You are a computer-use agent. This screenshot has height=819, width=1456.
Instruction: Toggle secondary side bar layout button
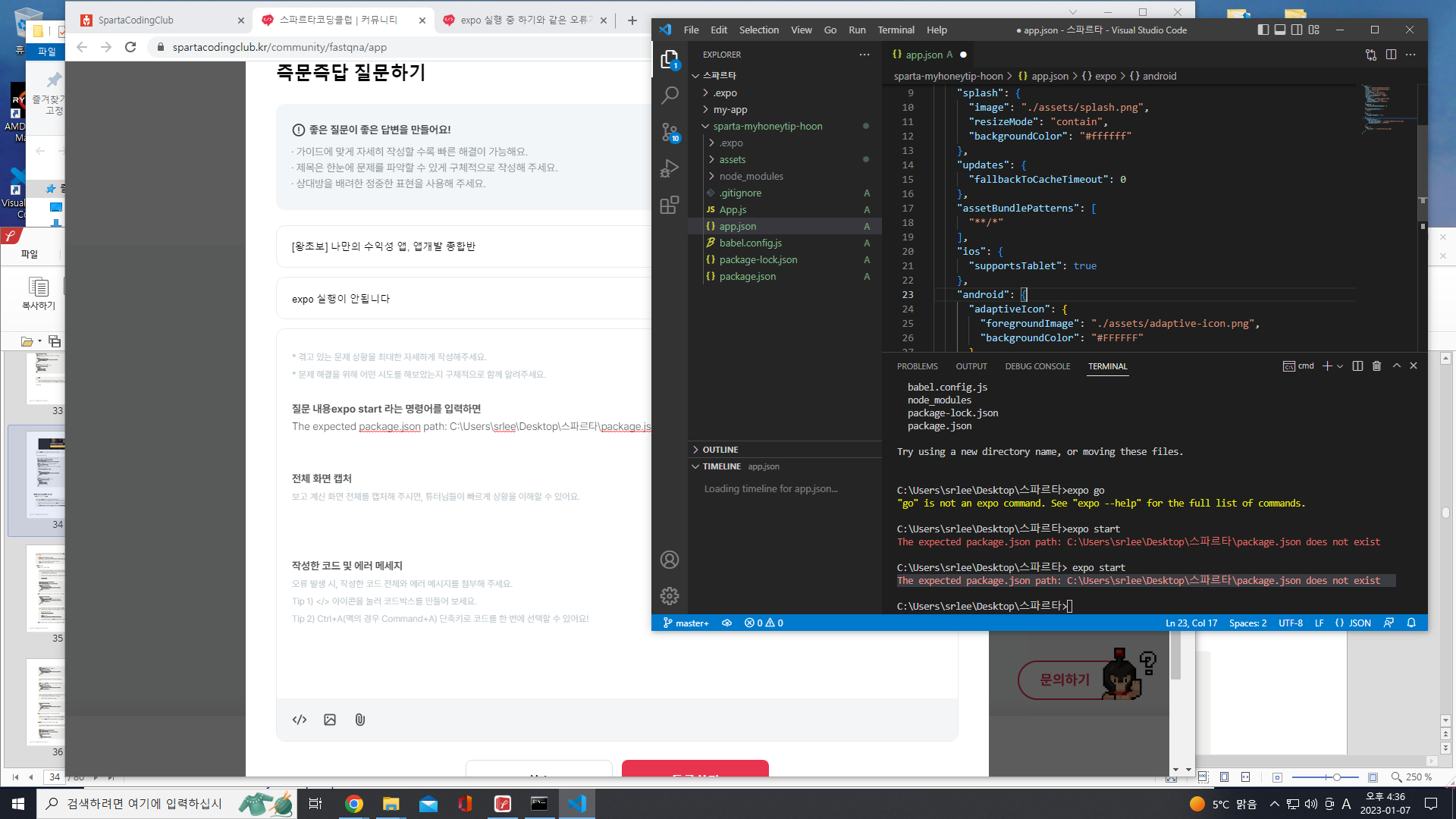(1297, 30)
